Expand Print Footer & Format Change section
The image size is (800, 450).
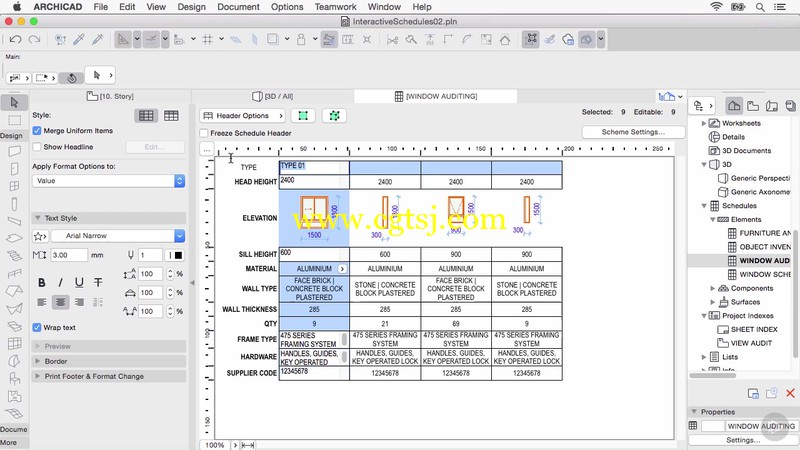point(37,376)
